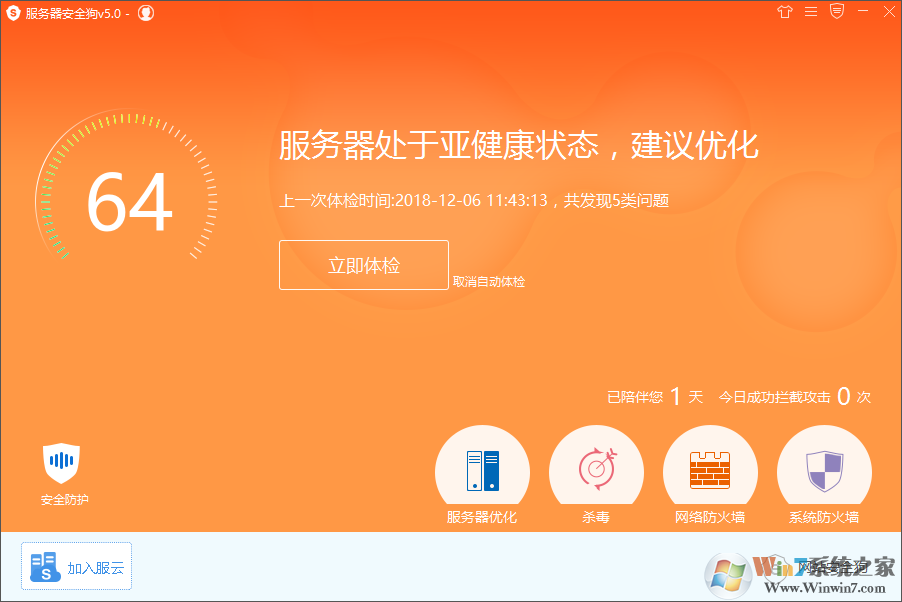Image resolution: width=902 pixels, height=602 pixels.
Task: Open the hamburger main menu
Action: [810, 12]
